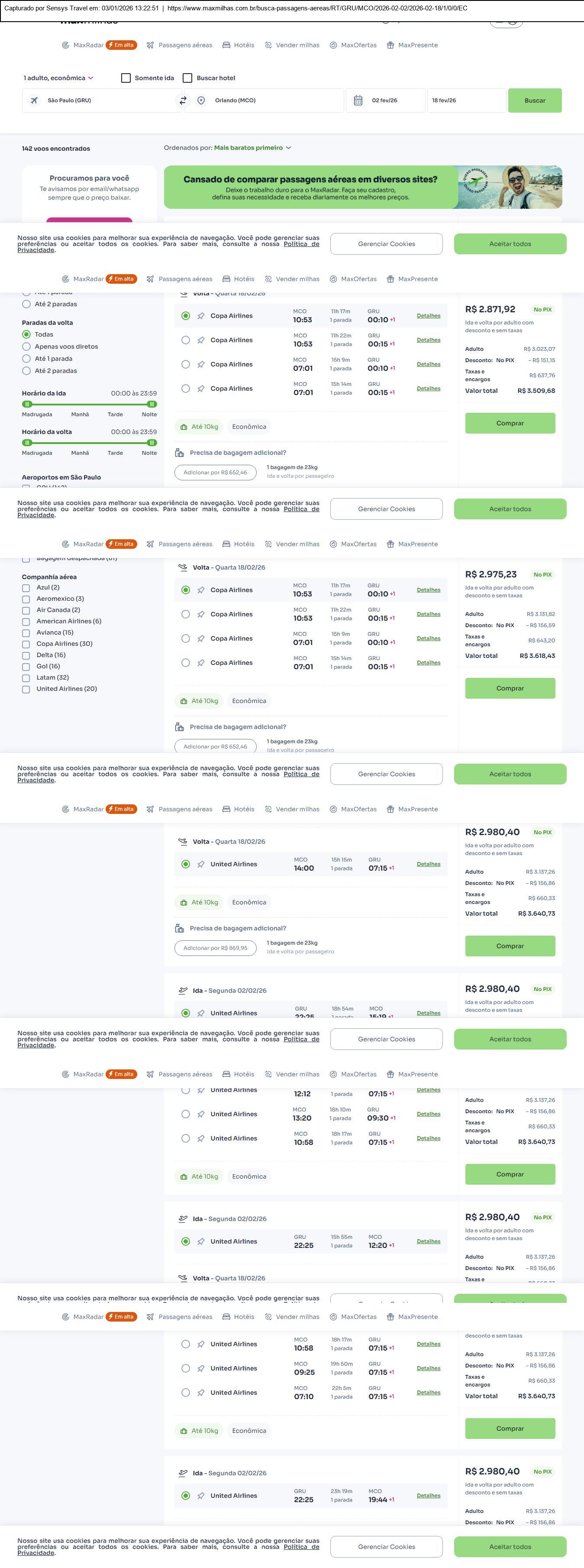Image resolution: width=584 pixels, height=1568 pixels.
Task: Click the calendar icon in departure date field
Action: click(x=358, y=100)
